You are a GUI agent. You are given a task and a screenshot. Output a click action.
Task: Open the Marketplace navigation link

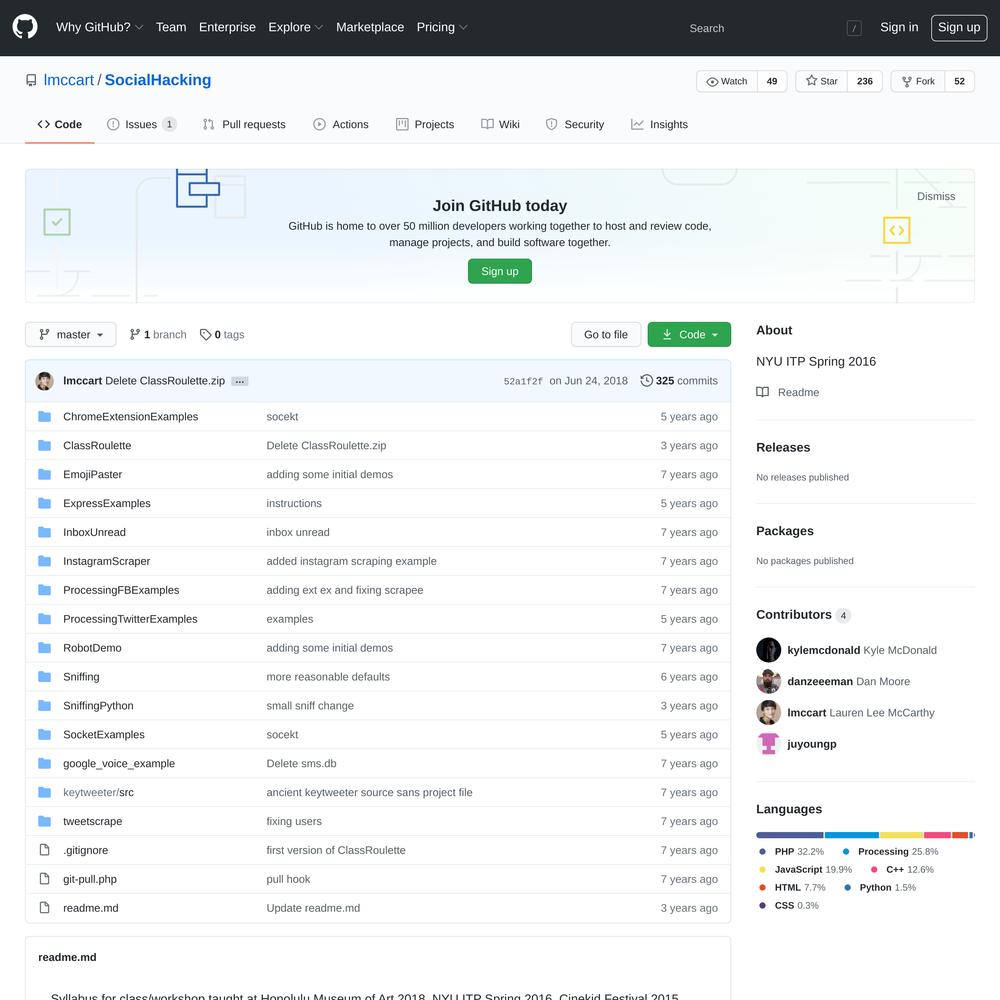pyautogui.click(x=370, y=27)
